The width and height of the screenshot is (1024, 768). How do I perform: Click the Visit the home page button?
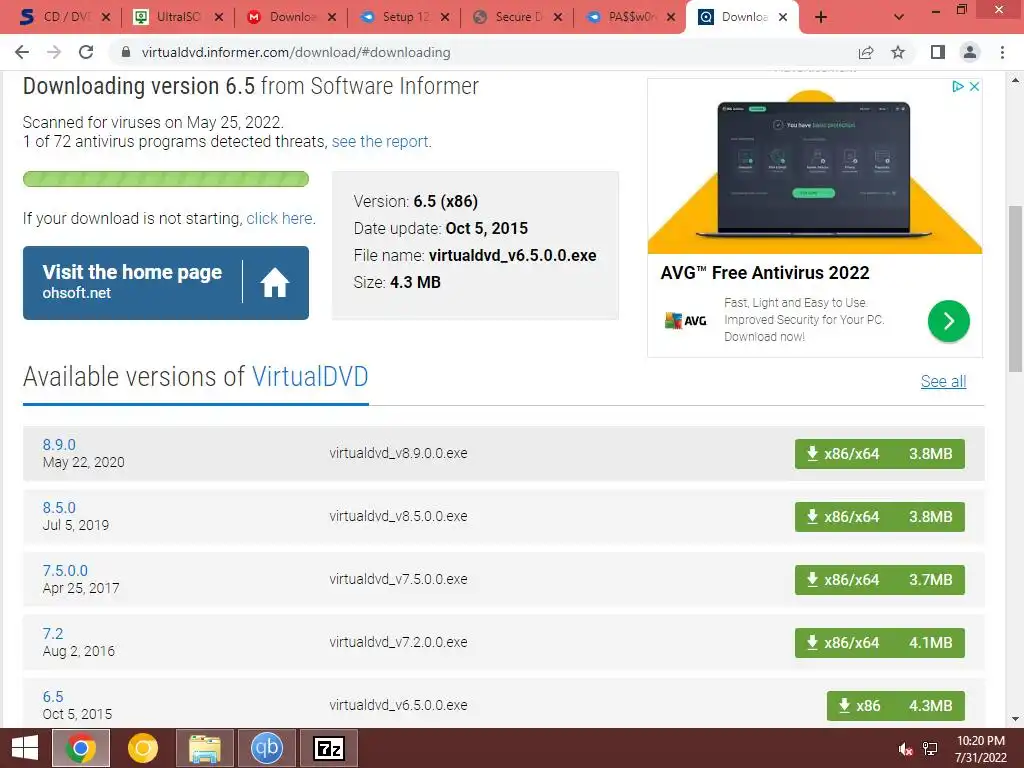166,283
